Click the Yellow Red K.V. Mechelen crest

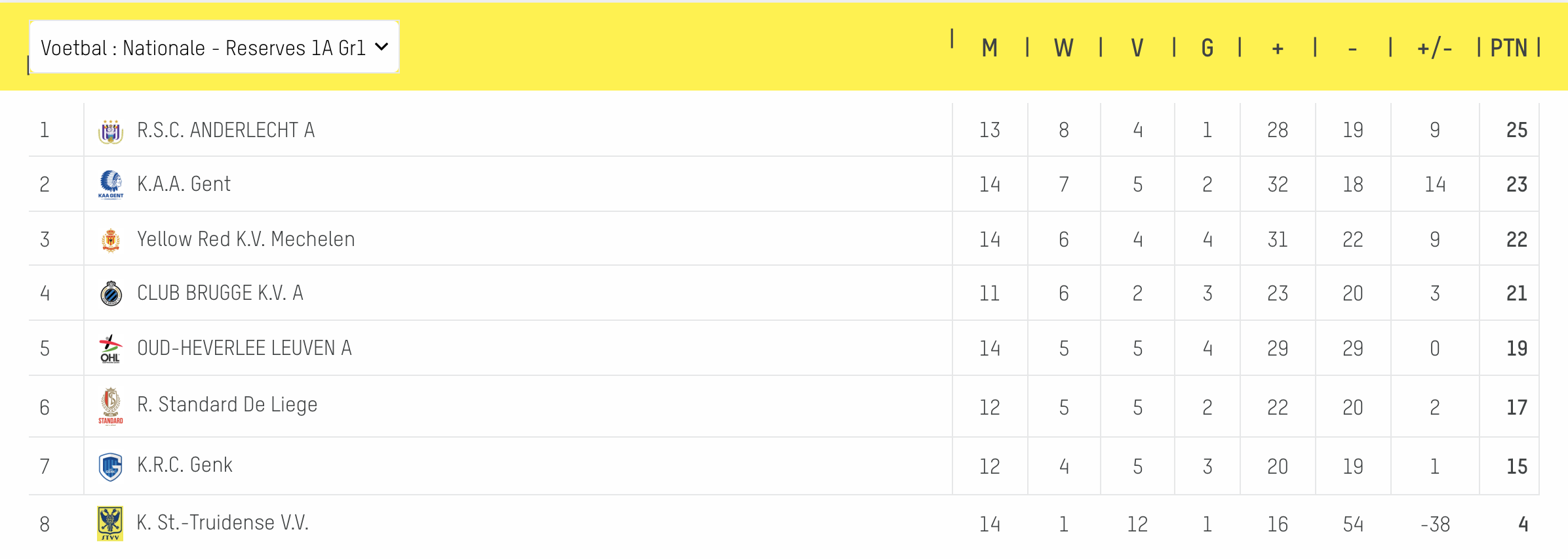pos(111,240)
